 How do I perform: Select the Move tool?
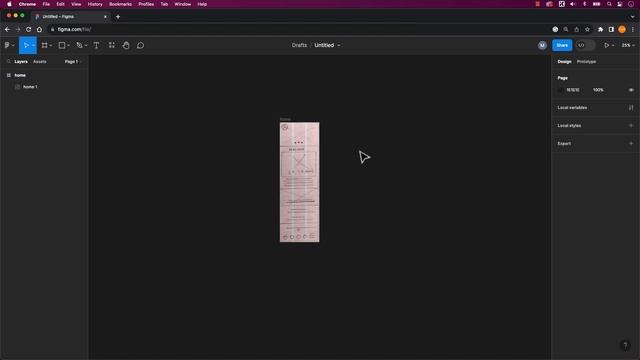[x=26, y=45]
